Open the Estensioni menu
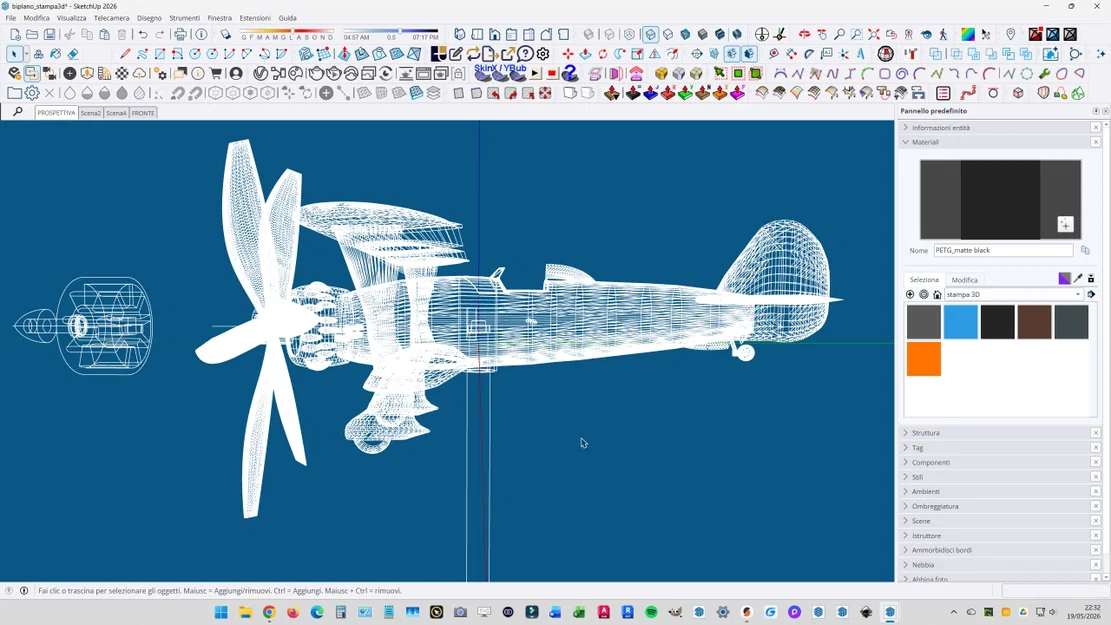Image resolution: width=1111 pixels, height=625 pixels. tap(255, 18)
